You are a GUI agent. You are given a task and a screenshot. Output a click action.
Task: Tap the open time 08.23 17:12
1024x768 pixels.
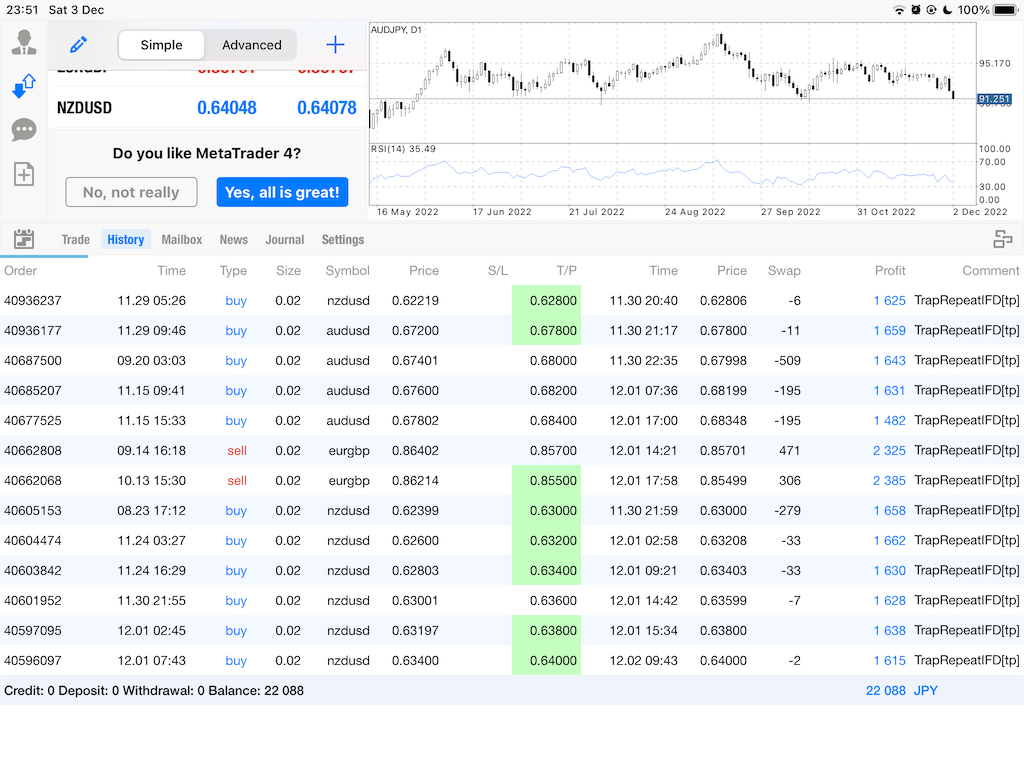pos(152,511)
